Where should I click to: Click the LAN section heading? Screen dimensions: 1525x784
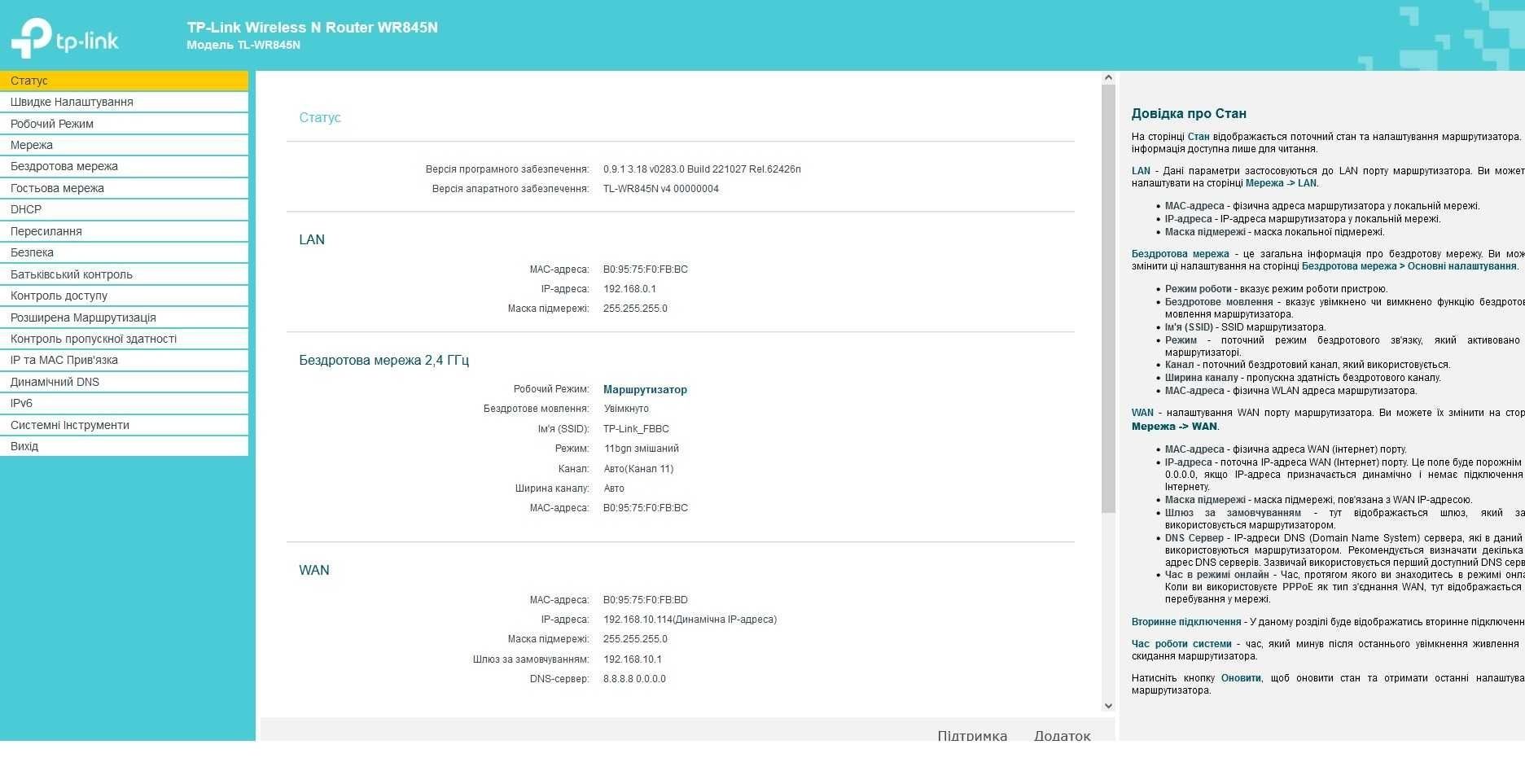[312, 239]
